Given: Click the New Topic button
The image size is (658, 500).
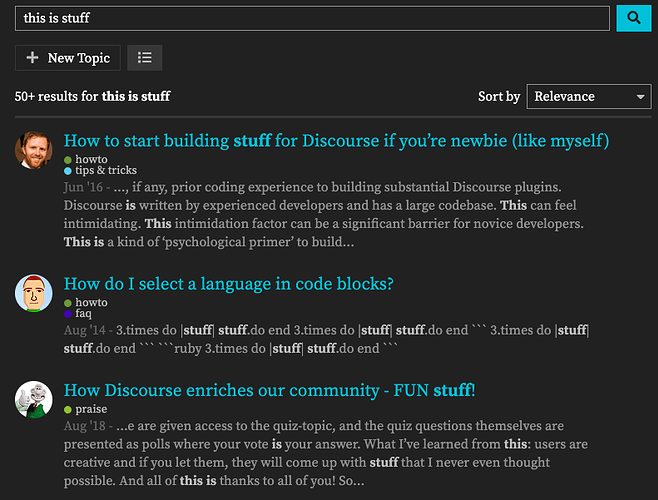Looking at the screenshot, I should (68, 58).
